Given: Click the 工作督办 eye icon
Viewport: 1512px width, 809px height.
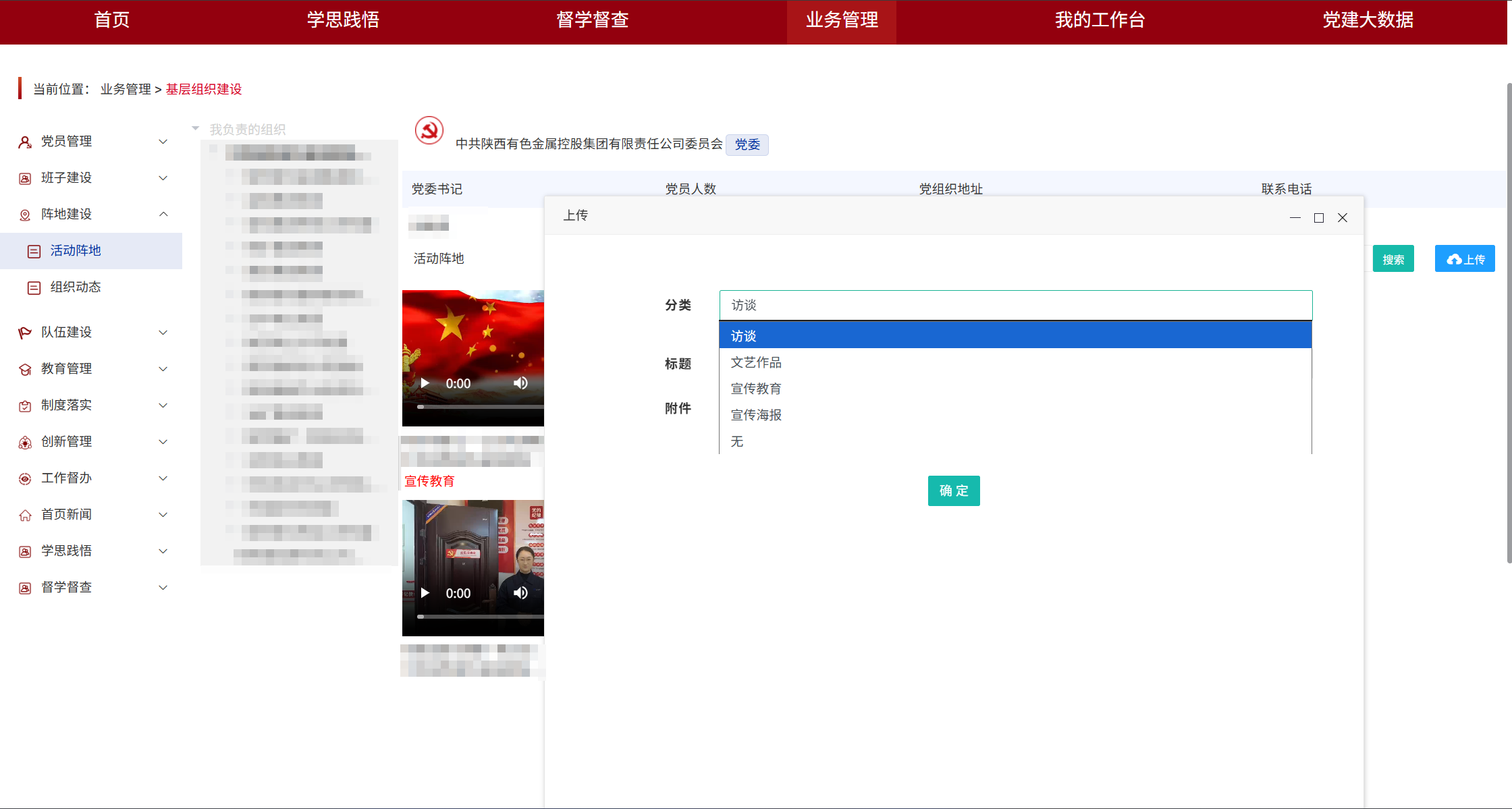Looking at the screenshot, I should (25, 478).
